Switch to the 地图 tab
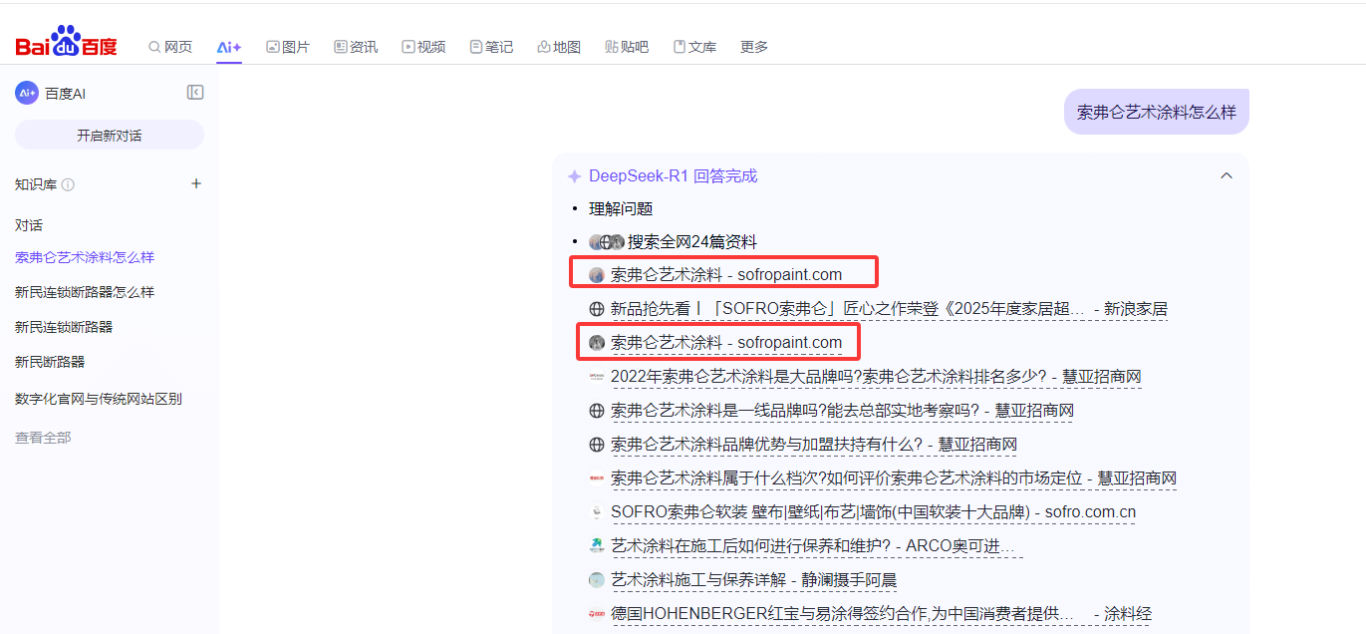The image size is (1366, 634). click(x=559, y=47)
